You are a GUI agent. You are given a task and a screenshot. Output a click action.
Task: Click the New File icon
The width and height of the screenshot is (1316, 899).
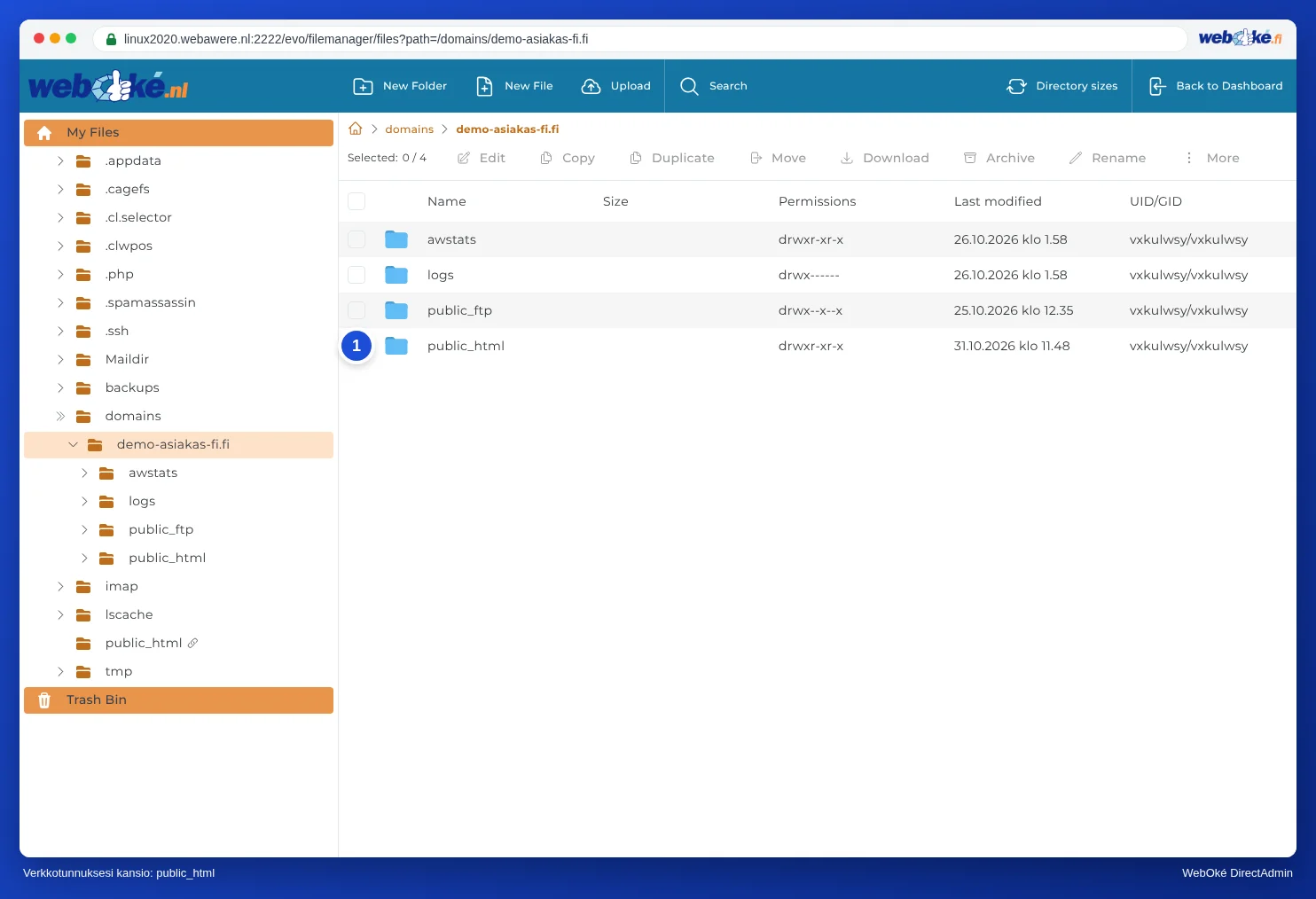484,86
